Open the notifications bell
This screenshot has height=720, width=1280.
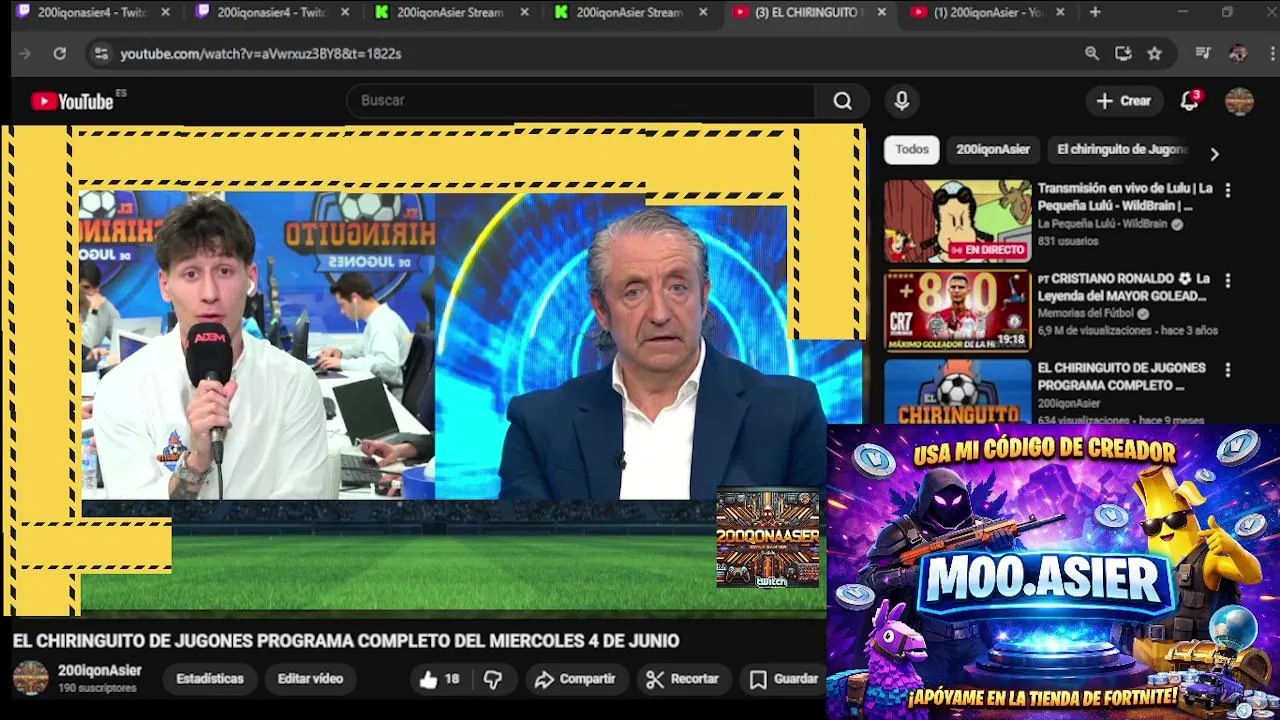(1189, 101)
